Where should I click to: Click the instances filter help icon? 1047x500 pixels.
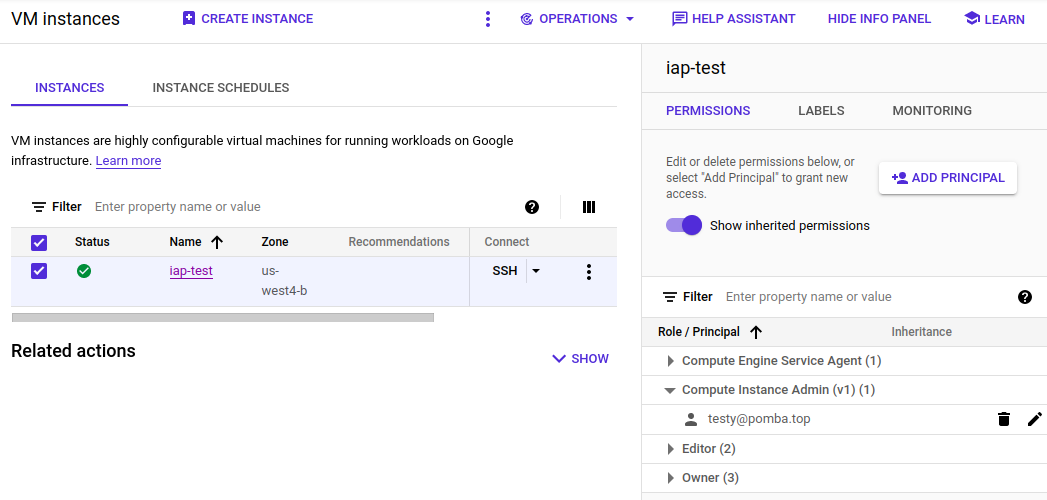pyautogui.click(x=532, y=207)
